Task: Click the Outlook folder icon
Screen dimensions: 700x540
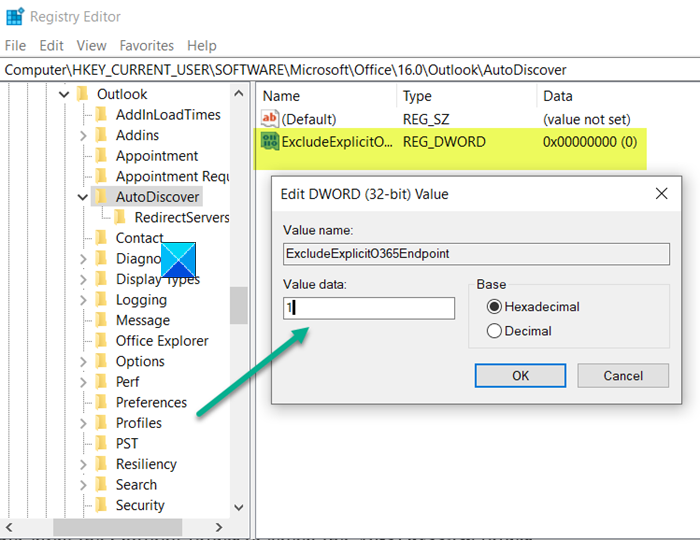Action: coord(83,94)
